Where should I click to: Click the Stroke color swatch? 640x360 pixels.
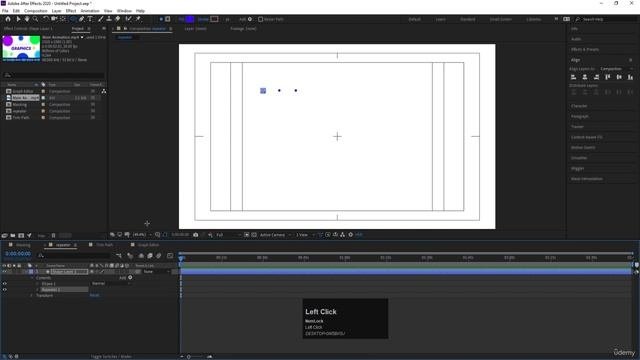tap(214, 19)
